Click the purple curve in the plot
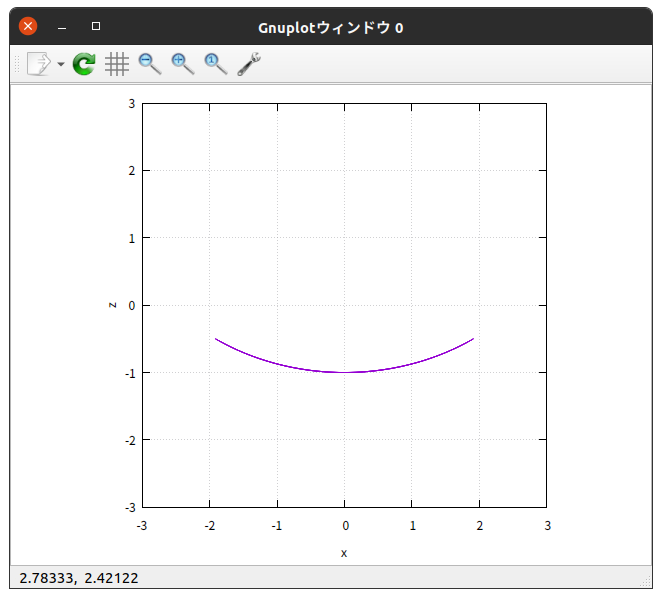This screenshot has height=598, width=662. (x=344, y=372)
